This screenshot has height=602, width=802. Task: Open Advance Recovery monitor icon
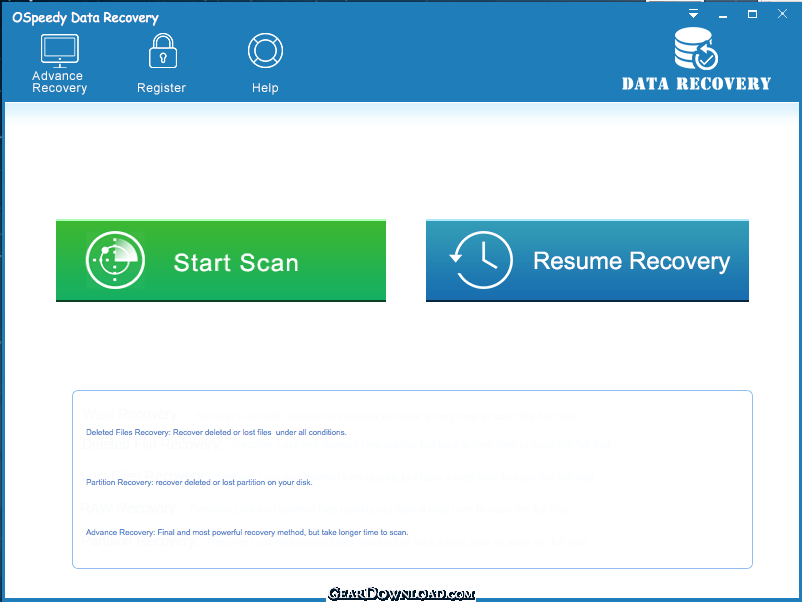[60, 51]
